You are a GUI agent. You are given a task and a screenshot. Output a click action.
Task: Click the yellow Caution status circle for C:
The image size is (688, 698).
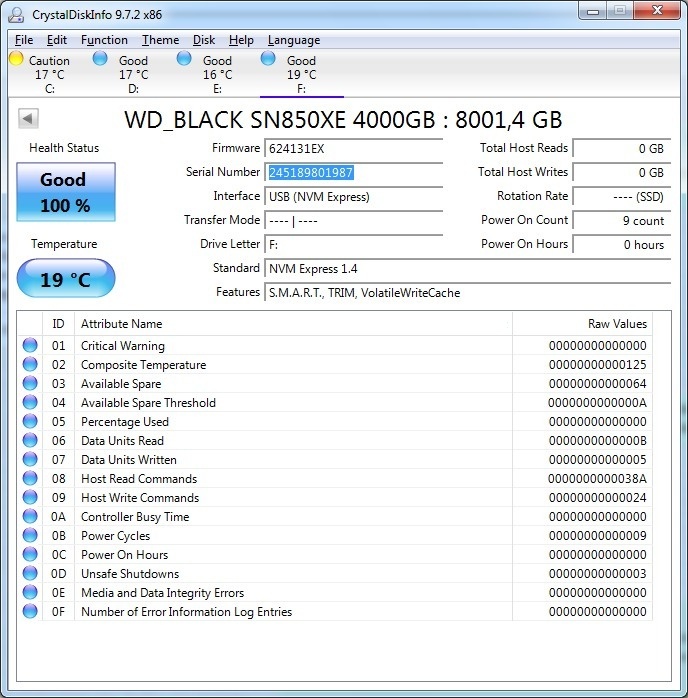(16, 59)
